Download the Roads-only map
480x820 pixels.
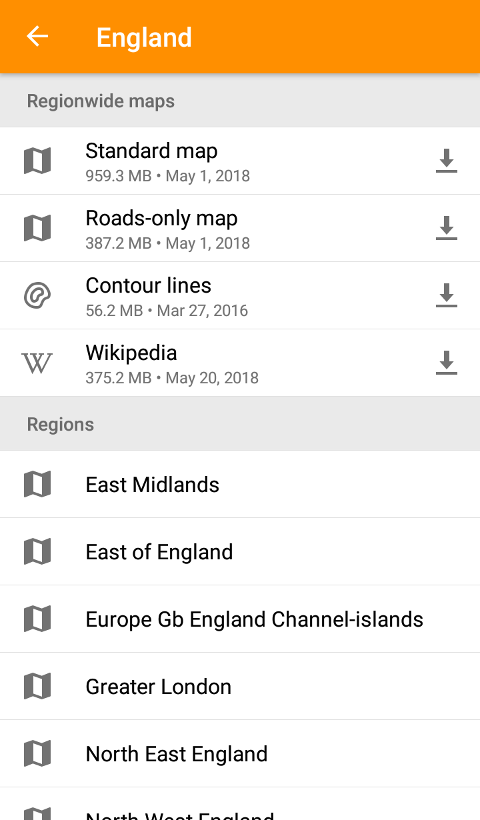pyautogui.click(x=446, y=228)
